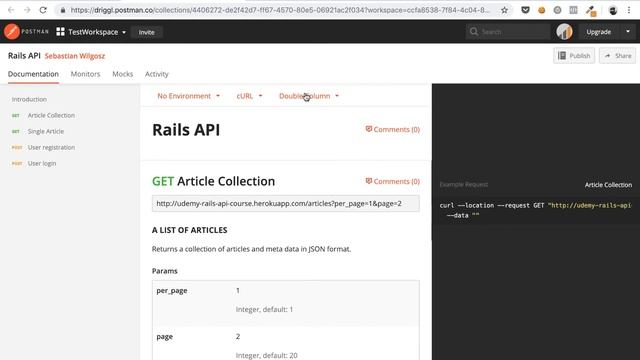The image size is (640, 360).
Task: Open Comments (0) next to Rails API title
Action: (392, 129)
